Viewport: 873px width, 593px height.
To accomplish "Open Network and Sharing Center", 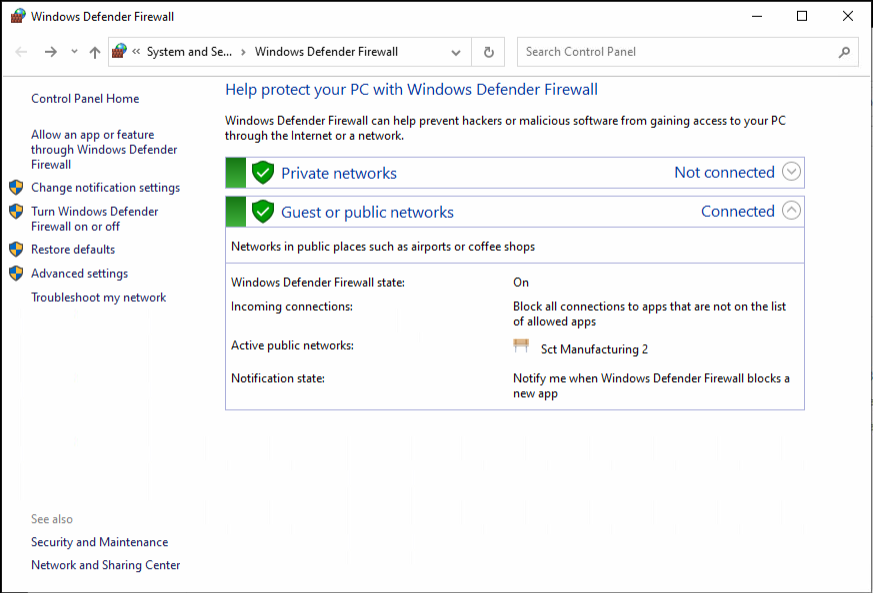I will pos(106,565).
